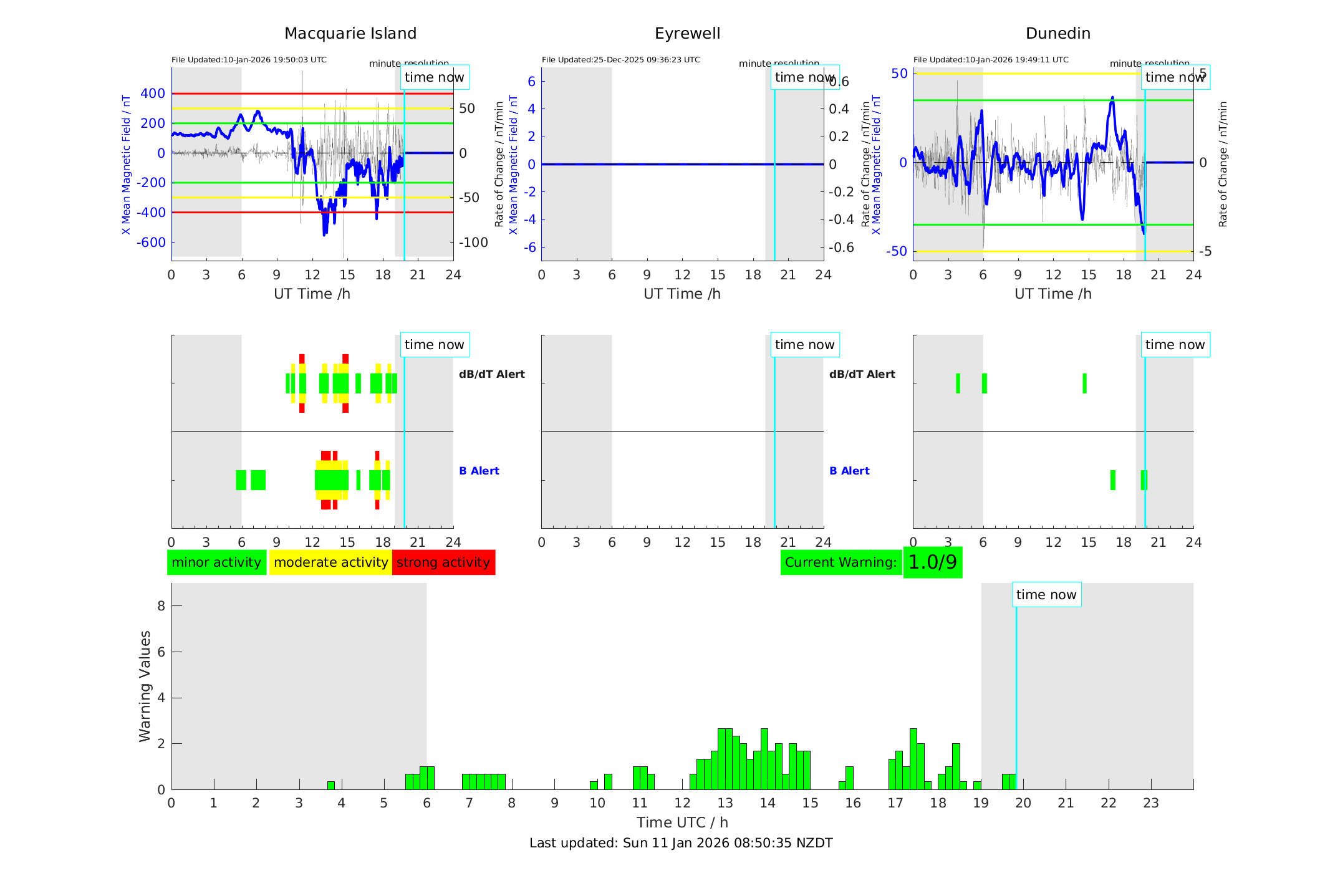Click Time UTC / h axis label
The image size is (1320, 896).
tap(682, 822)
